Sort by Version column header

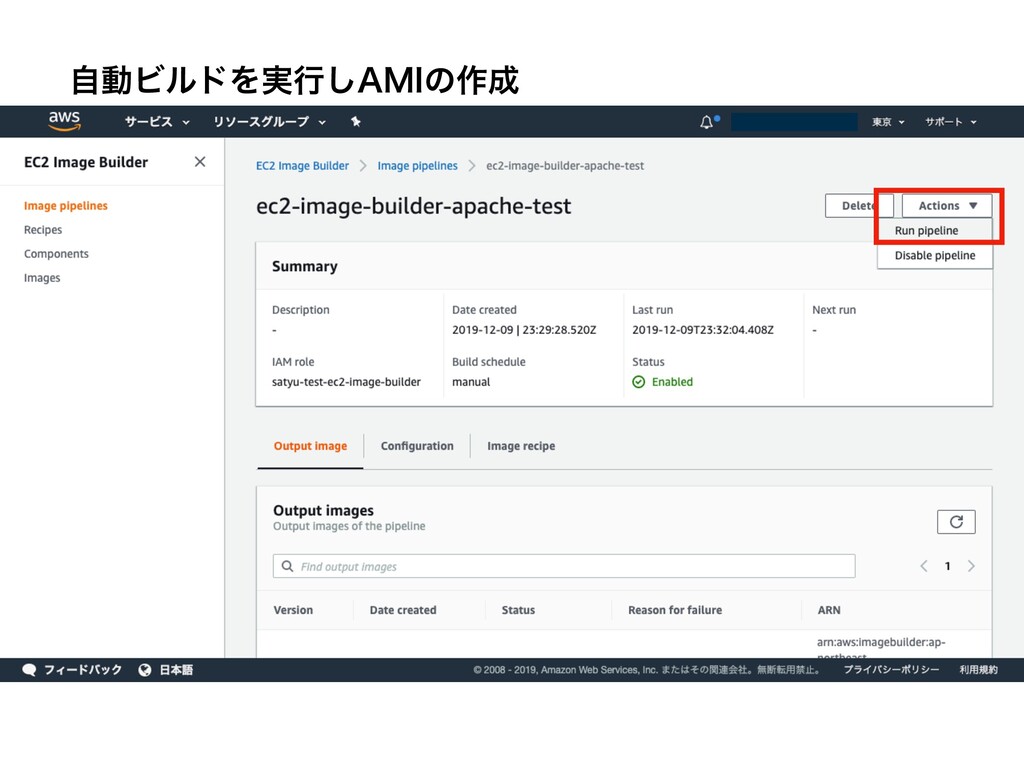tap(293, 610)
